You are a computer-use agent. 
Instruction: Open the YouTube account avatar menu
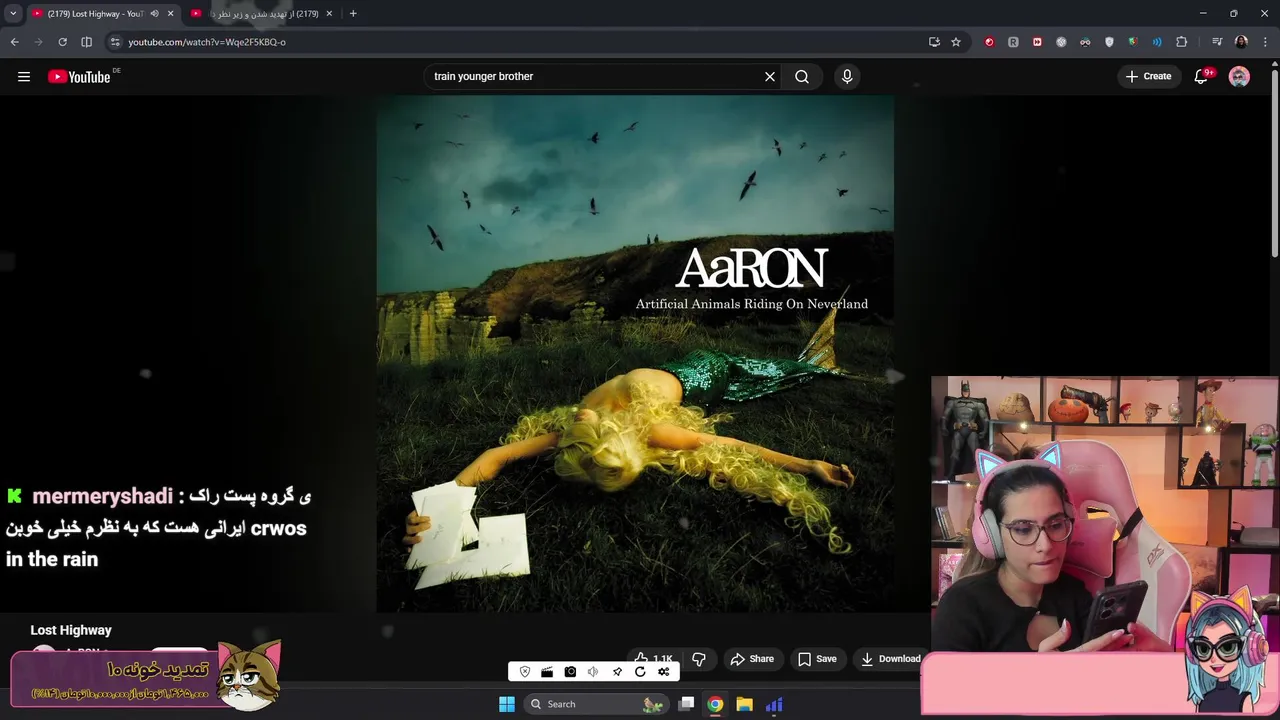click(1239, 76)
